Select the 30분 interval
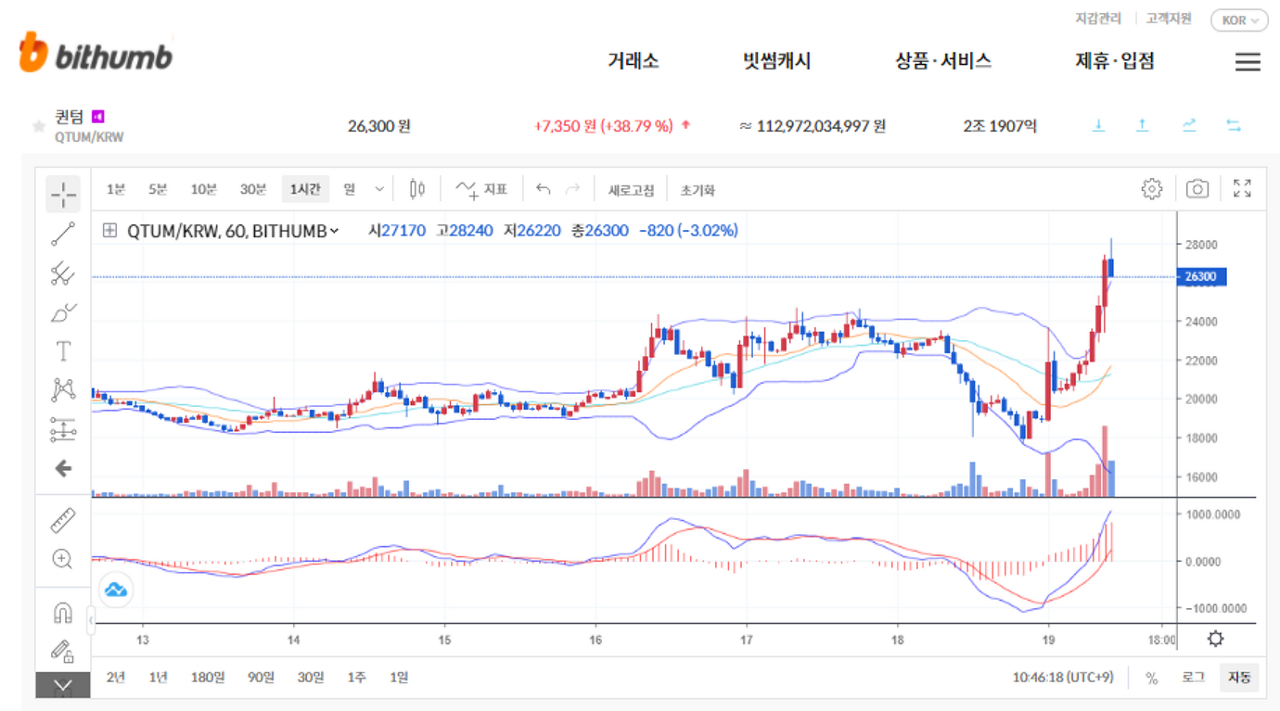This screenshot has width=1280, height=711. click(x=253, y=189)
